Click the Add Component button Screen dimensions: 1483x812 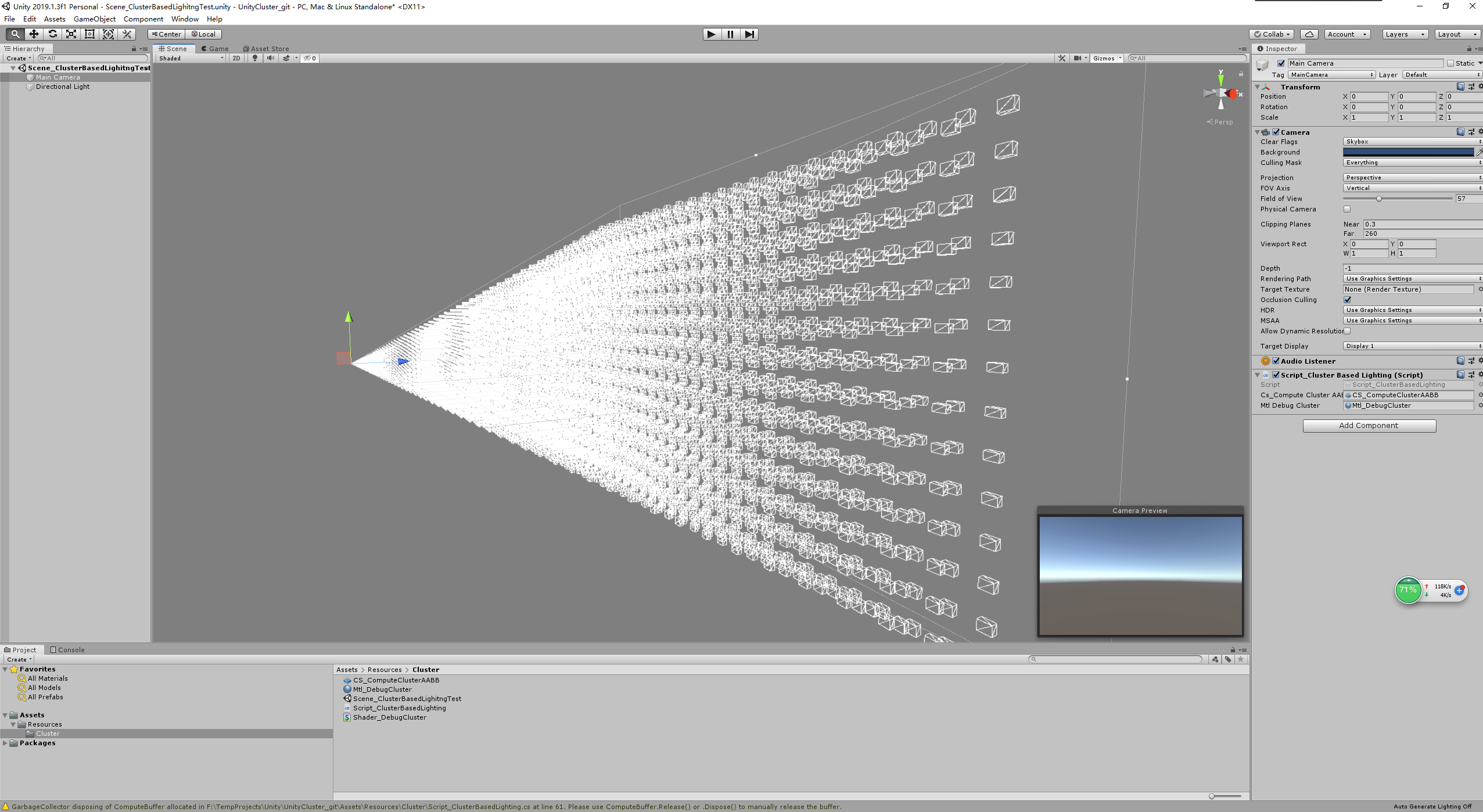(1369, 426)
